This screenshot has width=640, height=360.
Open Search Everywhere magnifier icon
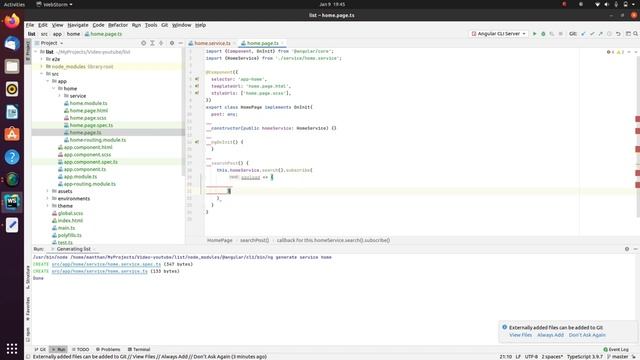[x=636, y=34]
